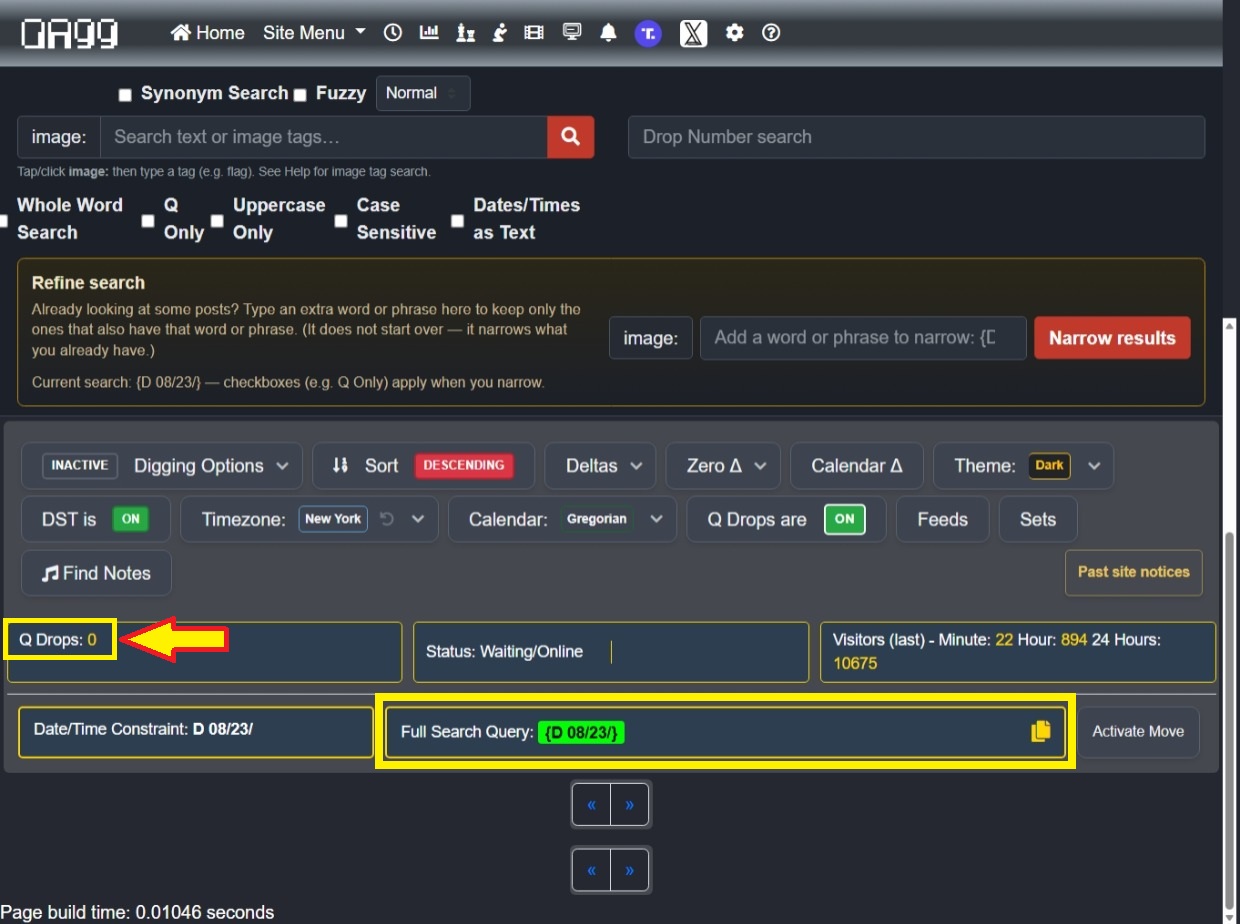Click the green {D 08/23/} query tag
1240x924 pixels.
tap(581, 733)
